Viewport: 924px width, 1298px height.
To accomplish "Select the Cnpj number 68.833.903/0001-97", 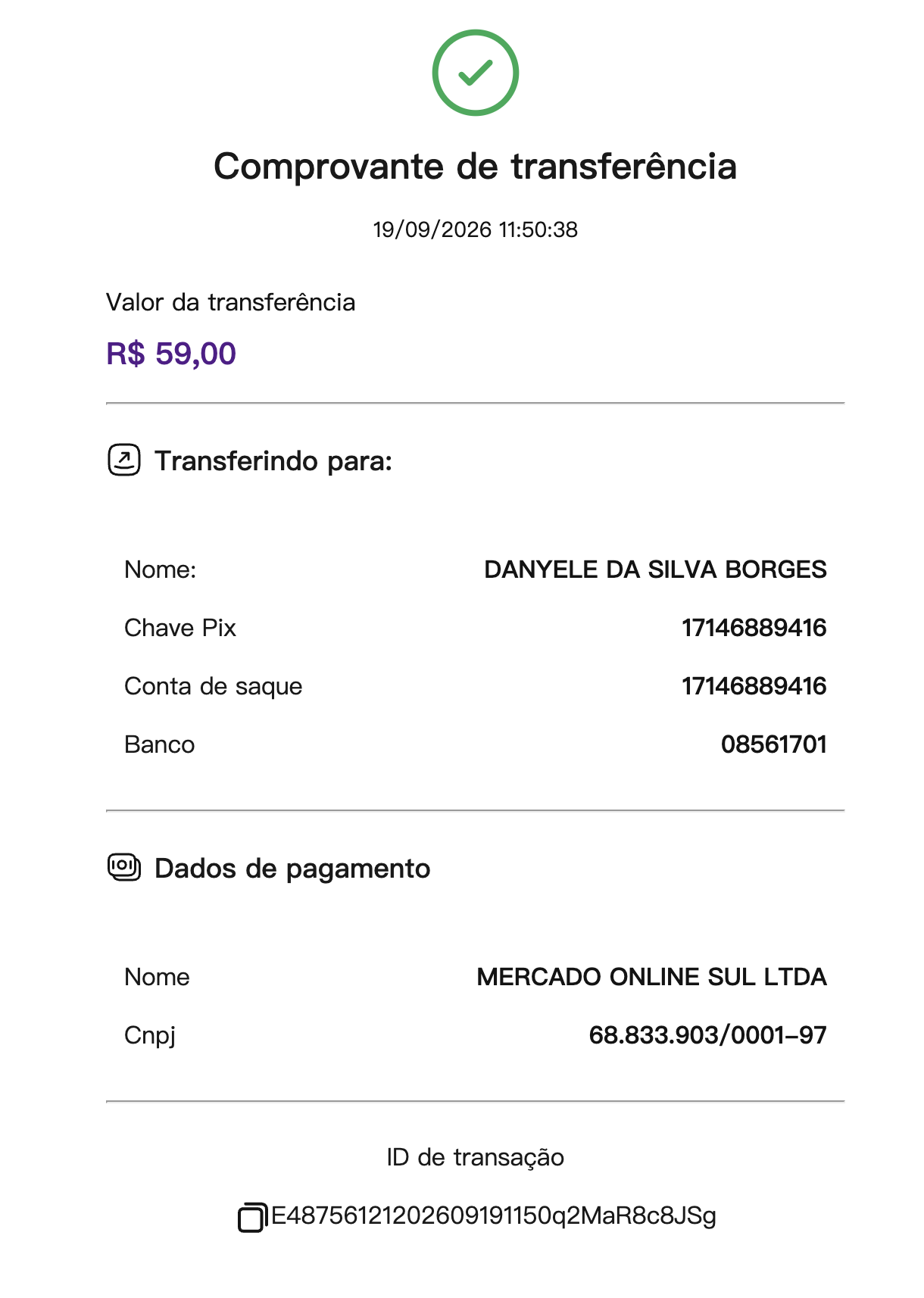I will [x=707, y=1035].
